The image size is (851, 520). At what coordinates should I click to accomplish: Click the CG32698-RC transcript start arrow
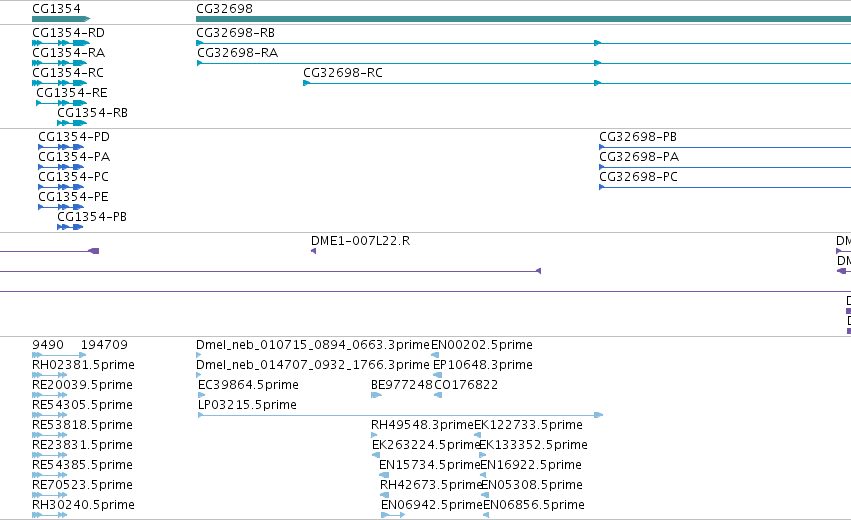[306, 83]
